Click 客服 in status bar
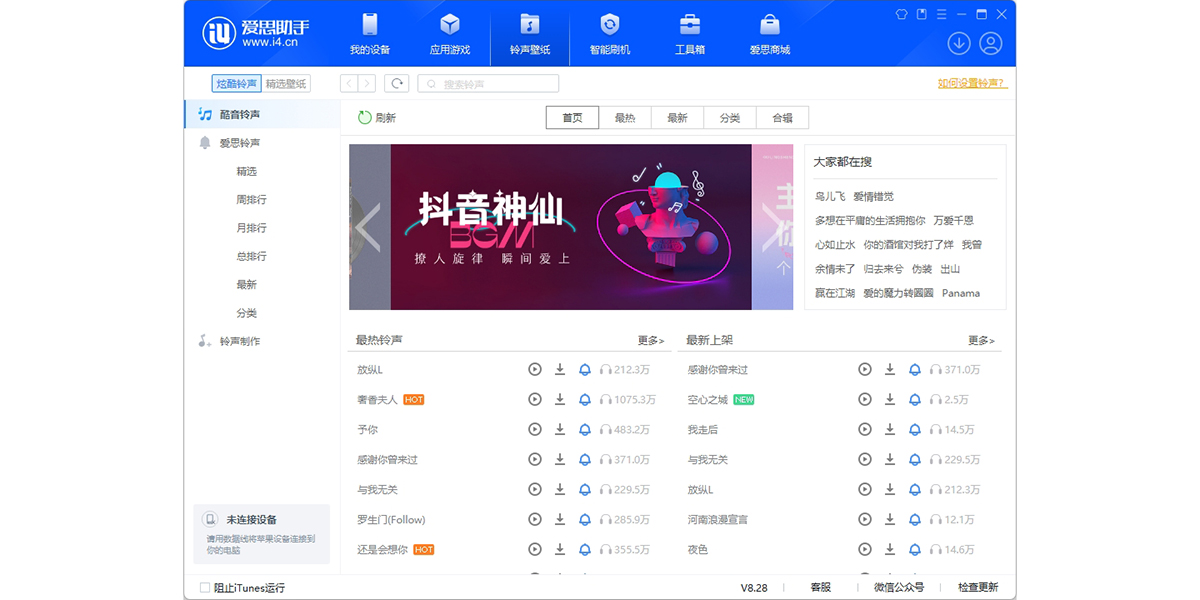1200x600 pixels. (x=820, y=588)
